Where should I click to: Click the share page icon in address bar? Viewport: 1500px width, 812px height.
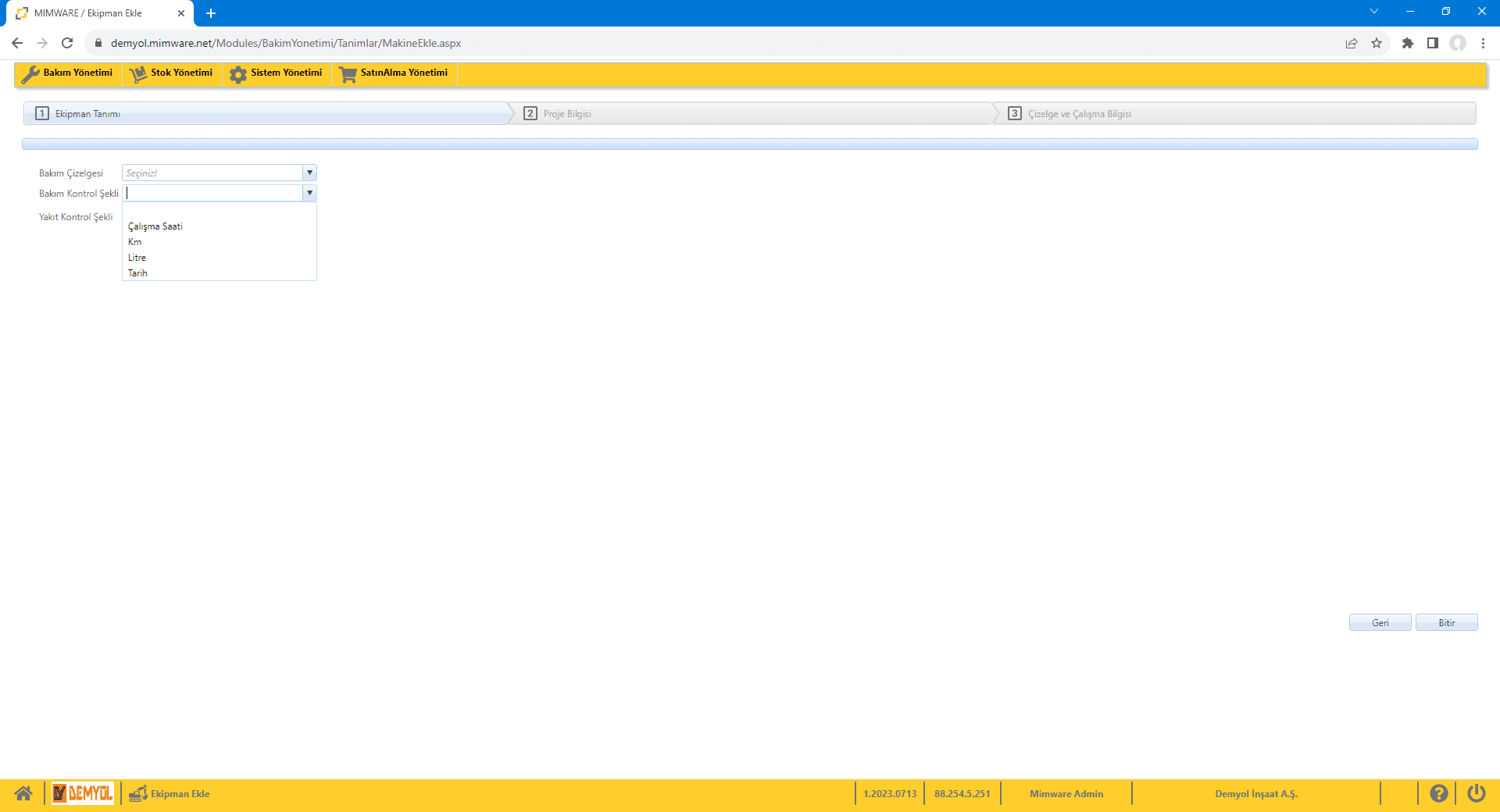click(1352, 43)
